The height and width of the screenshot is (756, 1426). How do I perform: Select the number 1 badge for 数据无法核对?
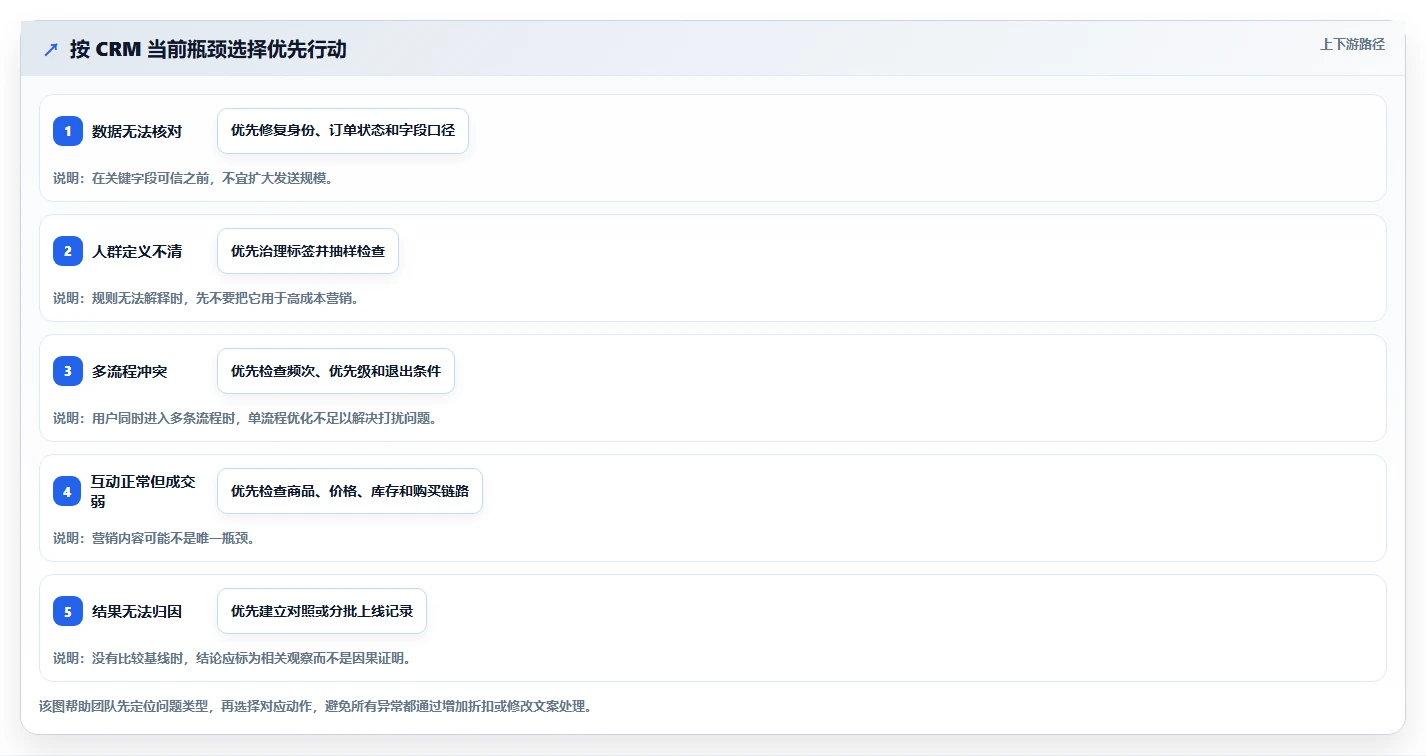point(68,131)
